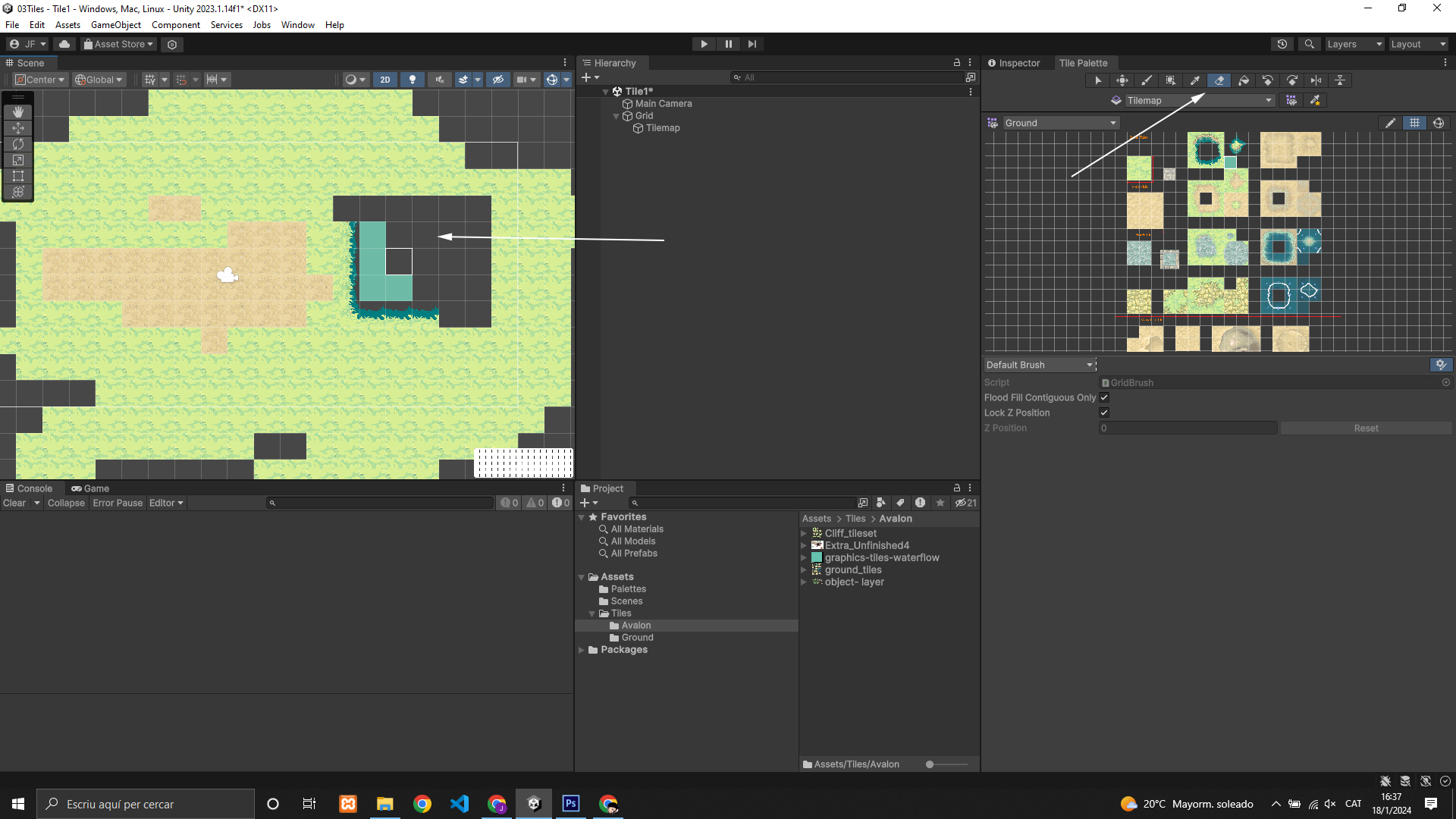Select the Eraser tool in Tile Palette
The width and height of the screenshot is (1456, 819).
point(1219,80)
